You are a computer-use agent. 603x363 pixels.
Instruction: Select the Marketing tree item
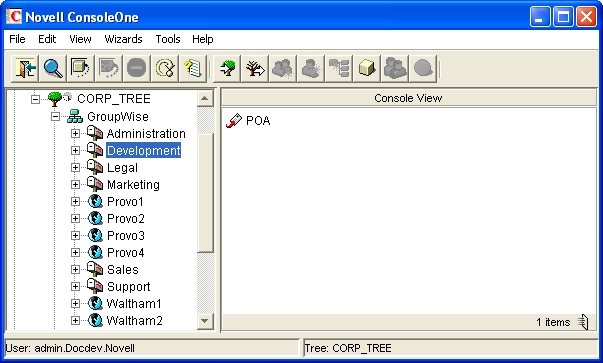point(133,185)
